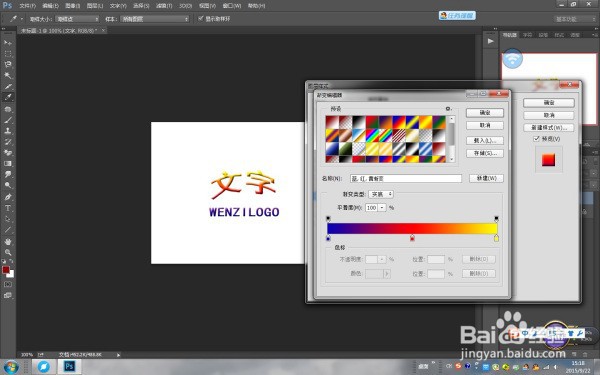Select the Lasso tool
600x375 pixels.
tap(8, 64)
